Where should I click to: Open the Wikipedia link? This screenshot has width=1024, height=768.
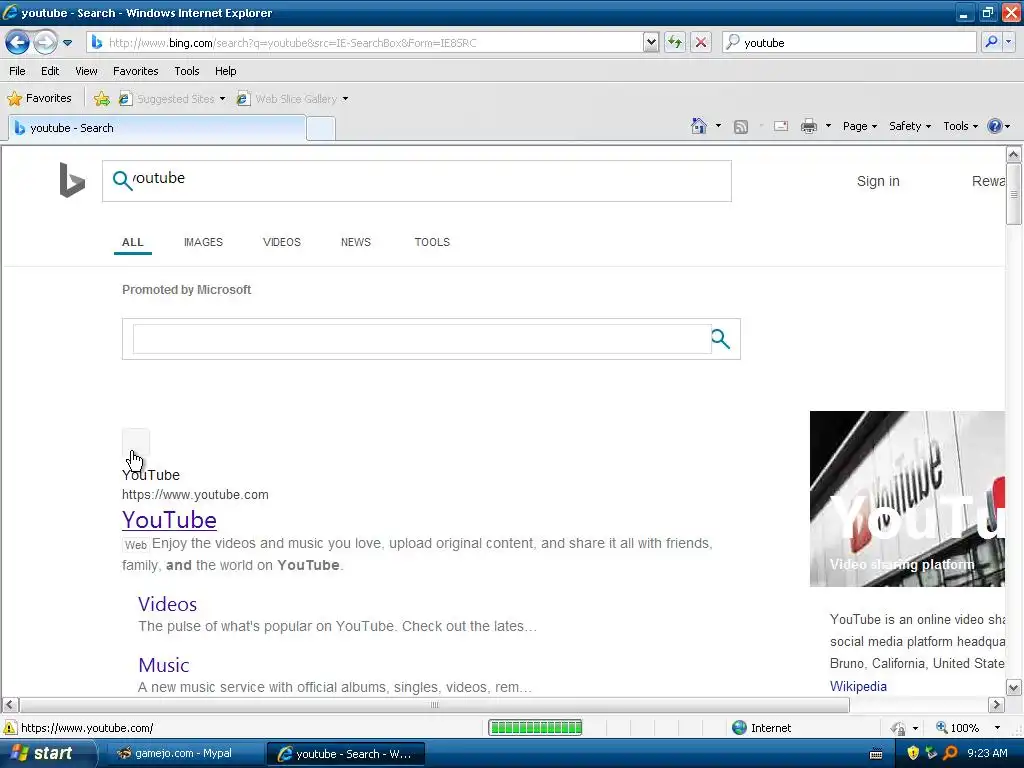[858, 686]
